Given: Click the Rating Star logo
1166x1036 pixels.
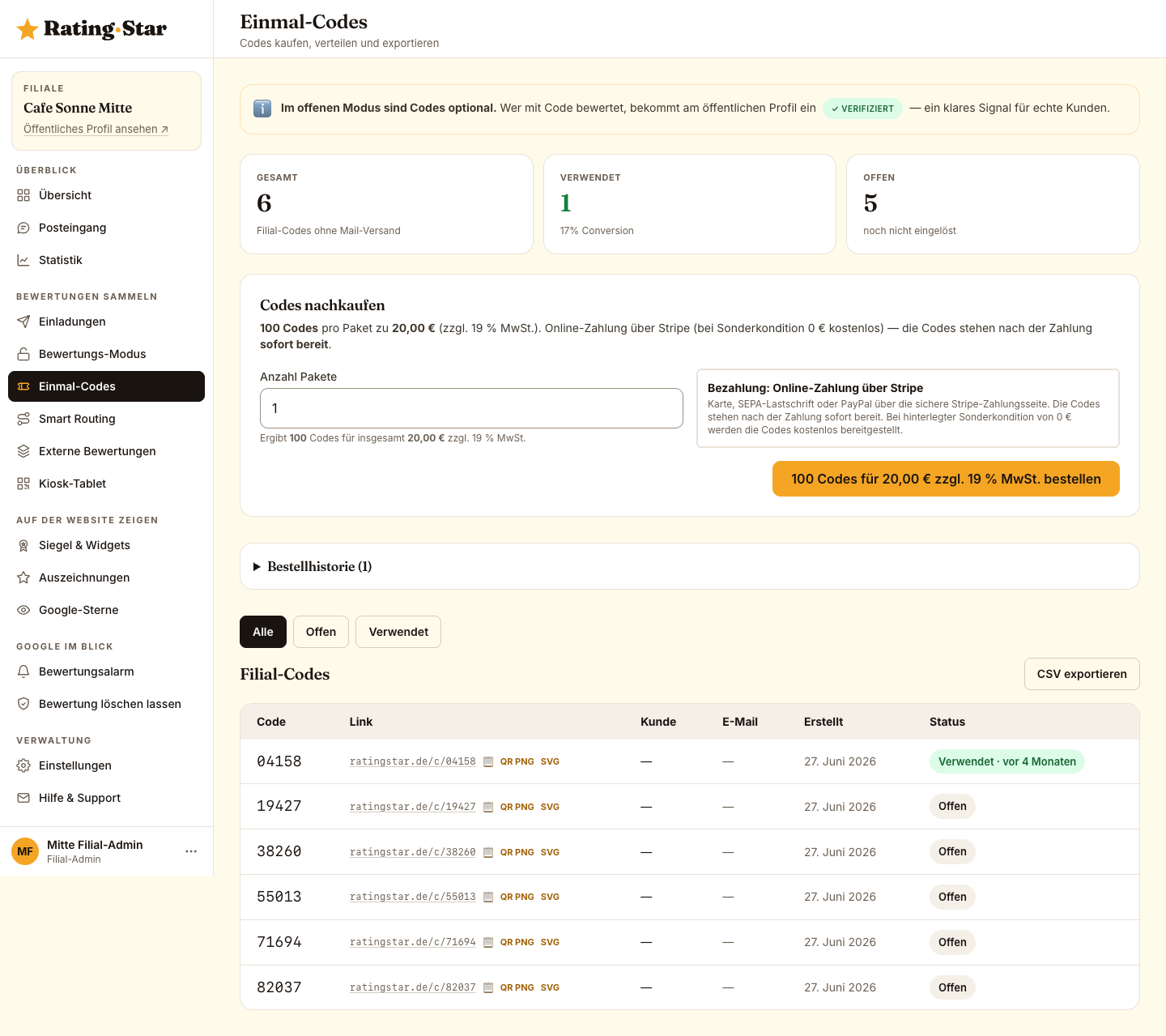Looking at the screenshot, I should pyautogui.click(x=91, y=29).
